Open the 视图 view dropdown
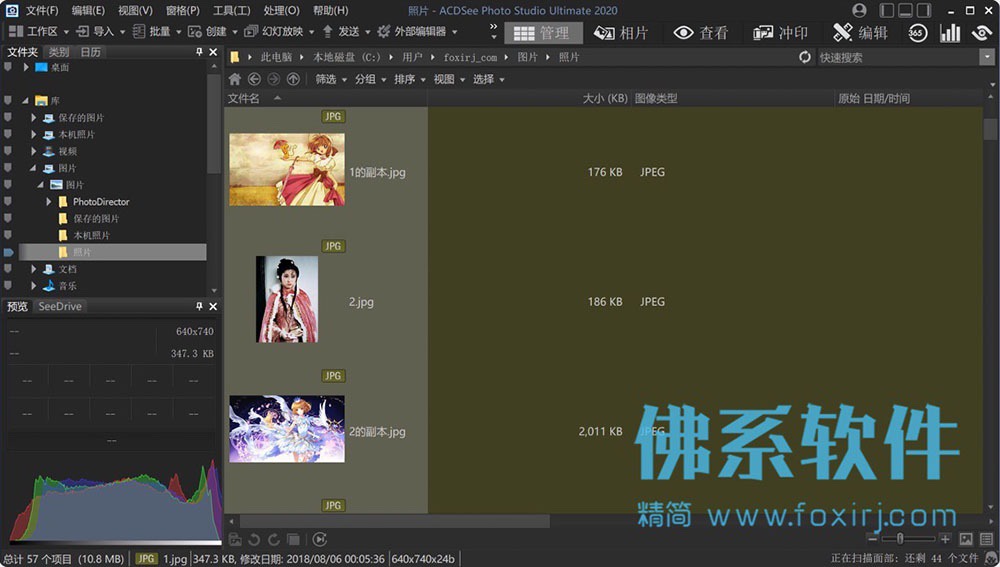This screenshot has width=1000, height=567. click(449, 79)
